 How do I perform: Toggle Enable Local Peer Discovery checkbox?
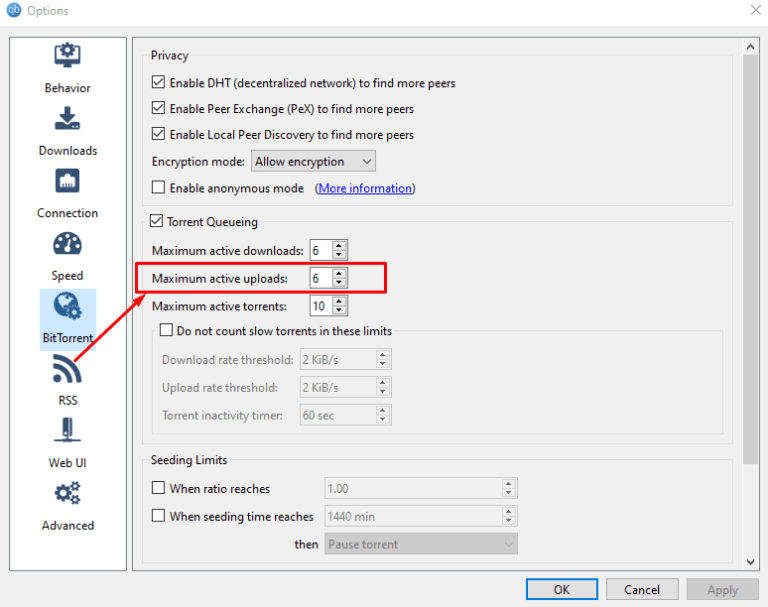tap(158, 134)
